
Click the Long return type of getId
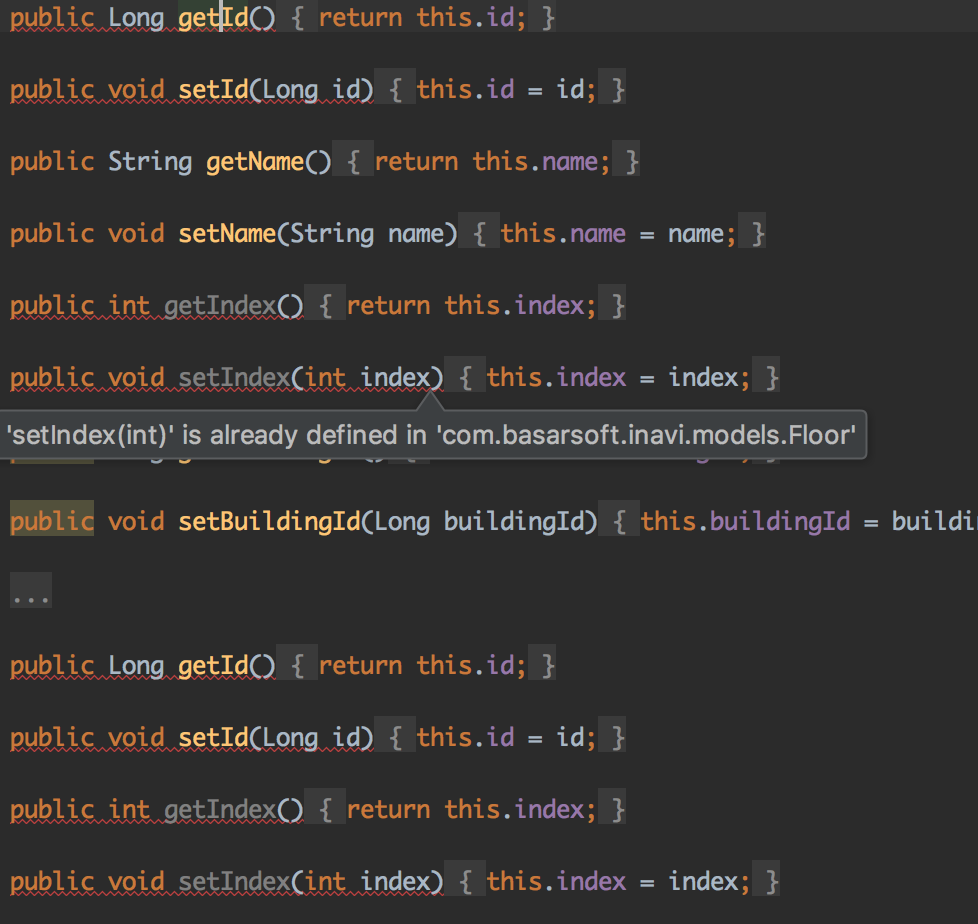click(x=138, y=17)
